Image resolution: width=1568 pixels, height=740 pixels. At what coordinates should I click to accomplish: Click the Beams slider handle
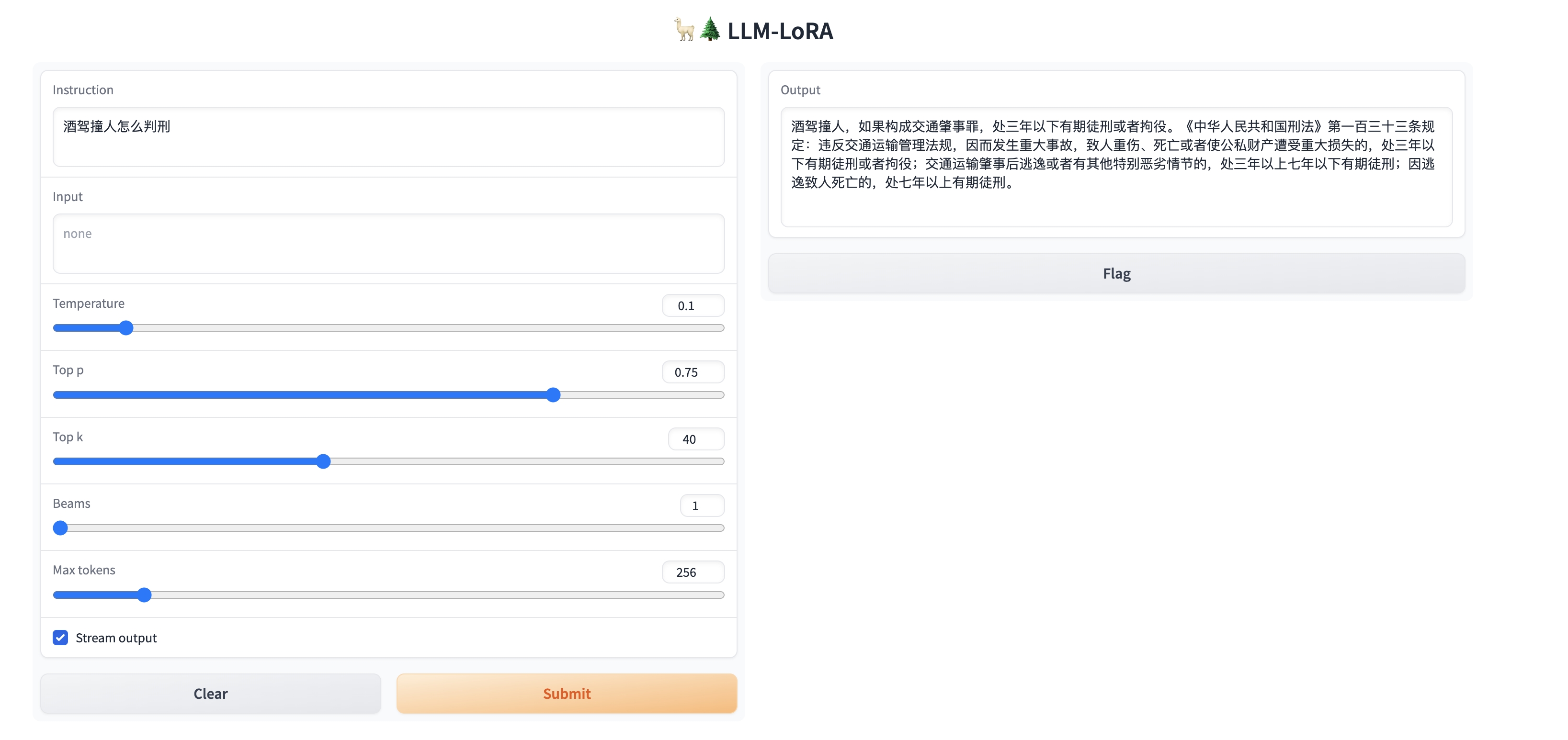pyautogui.click(x=60, y=527)
